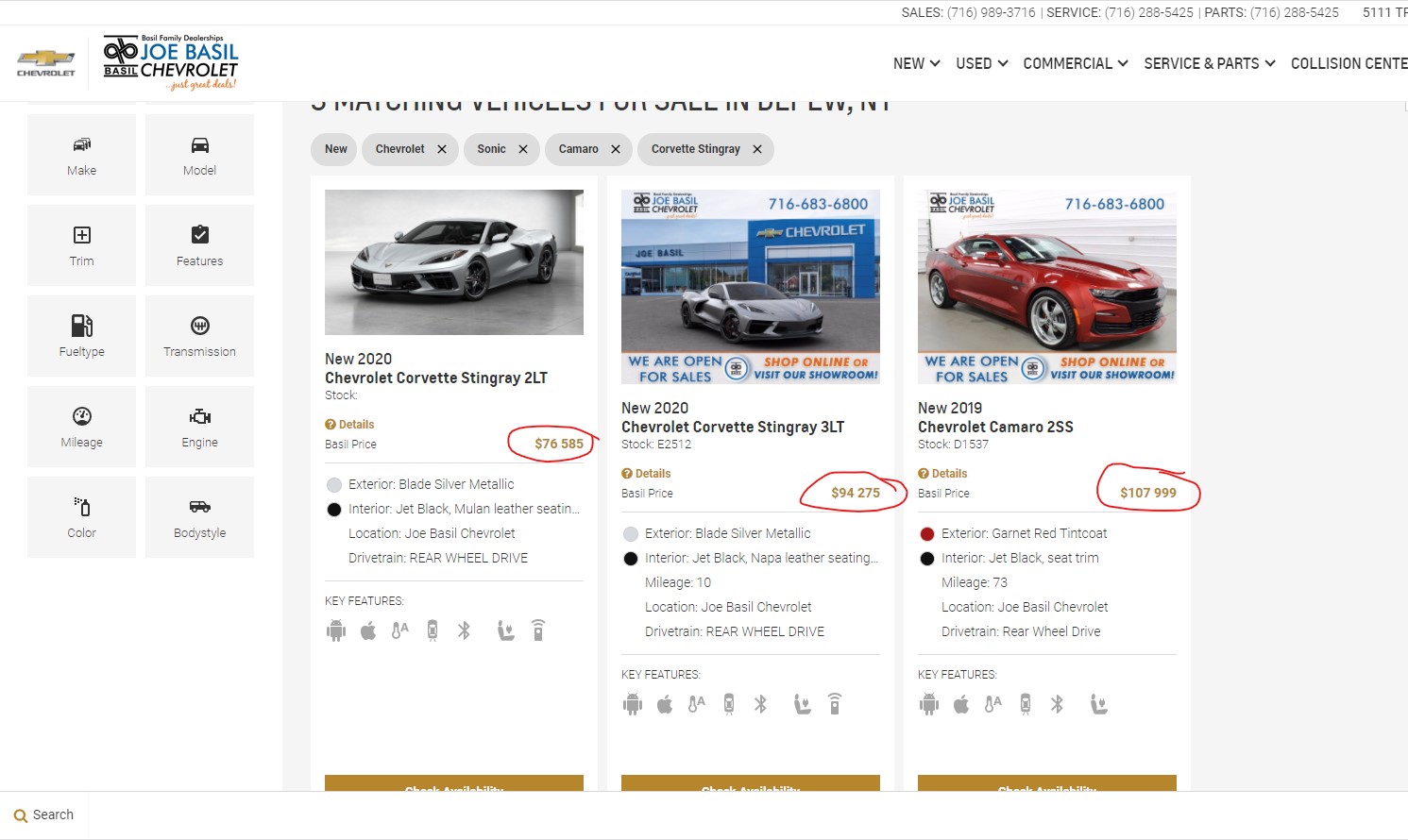Open the Transmission filter tile
Screen dimensions: 1408x840
tap(199, 336)
